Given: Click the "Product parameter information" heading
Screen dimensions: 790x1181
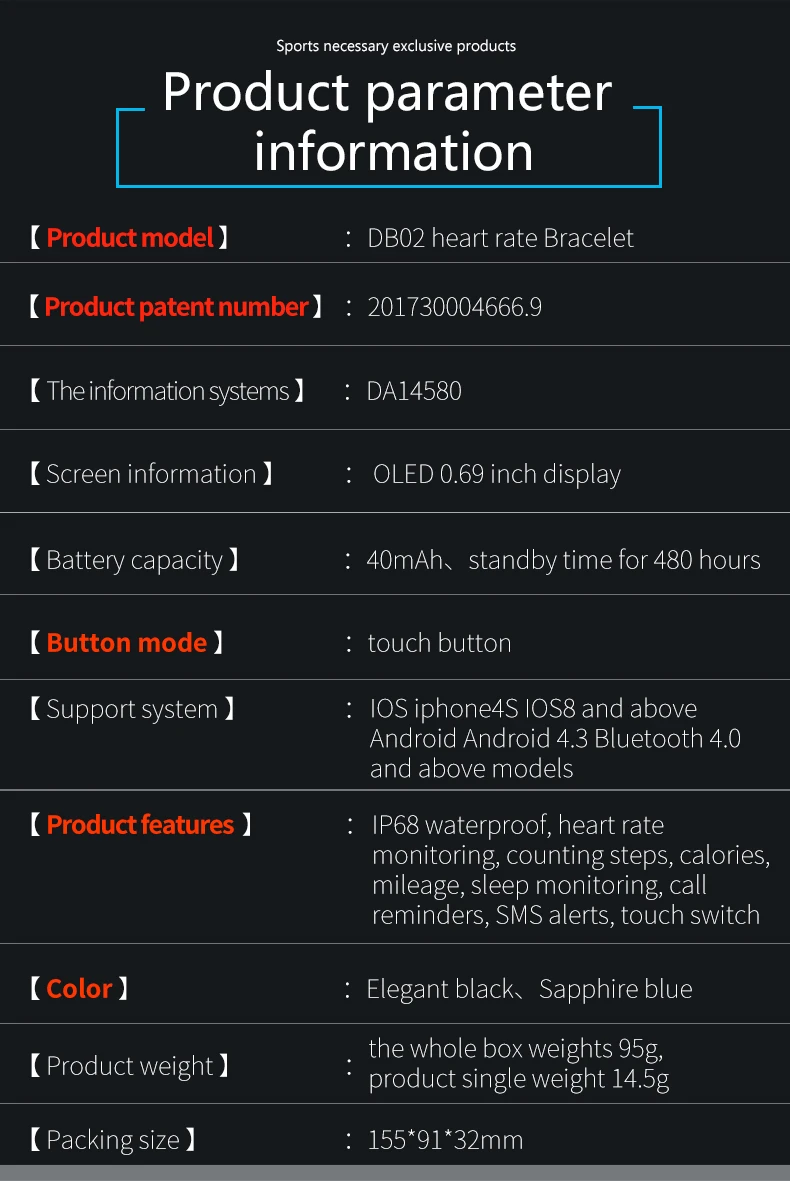Looking at the screenshot, I should [x=388, y=121].
